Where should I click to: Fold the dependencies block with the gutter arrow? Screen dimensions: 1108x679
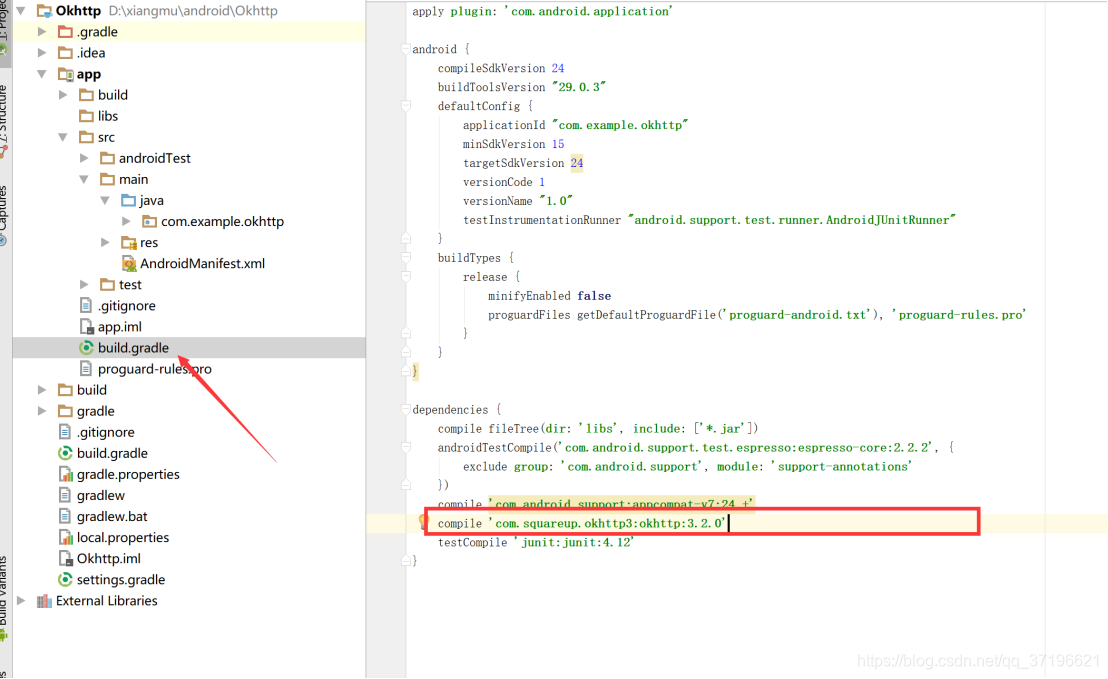[404, 409]
